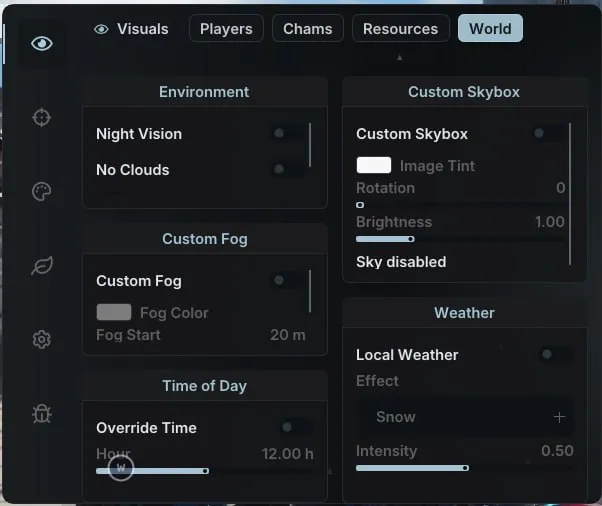Click the plus icon in Snow effect box
The image size is (602, 506).
(x=559, y=417)
